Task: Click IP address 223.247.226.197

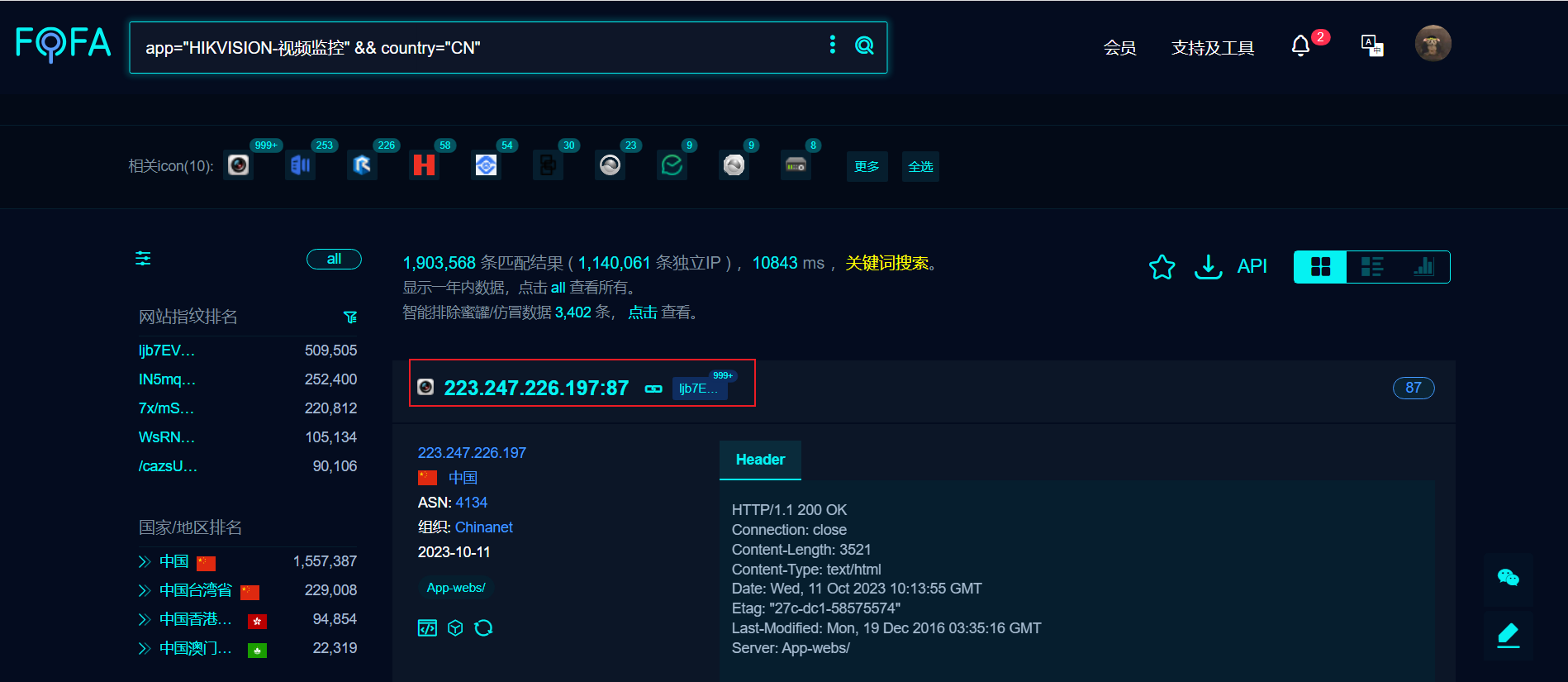Action: point(472,453)
